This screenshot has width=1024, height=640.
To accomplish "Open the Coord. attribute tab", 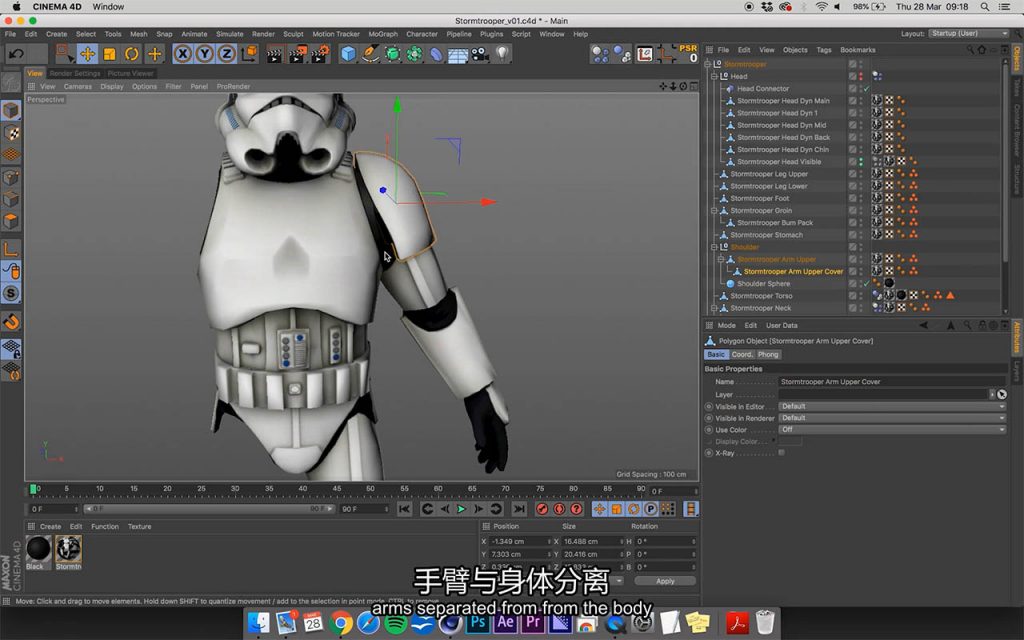I will coord(741,355).
